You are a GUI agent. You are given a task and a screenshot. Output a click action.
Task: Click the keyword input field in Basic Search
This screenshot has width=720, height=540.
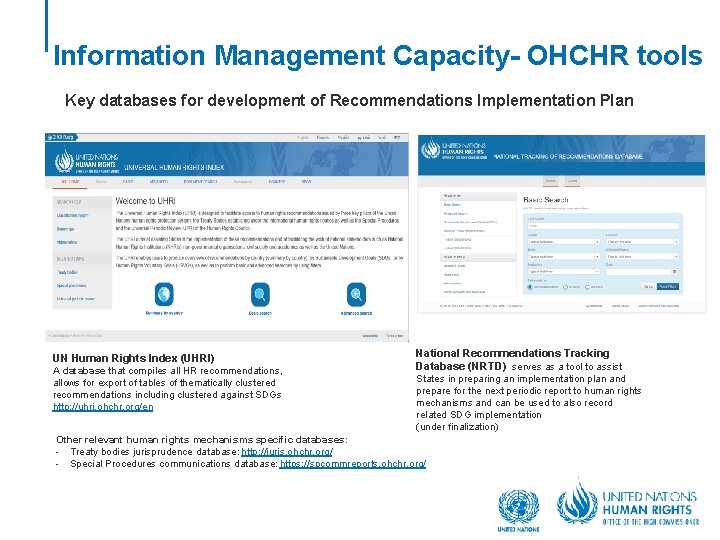pyautogui.click(x=603, y=226)
